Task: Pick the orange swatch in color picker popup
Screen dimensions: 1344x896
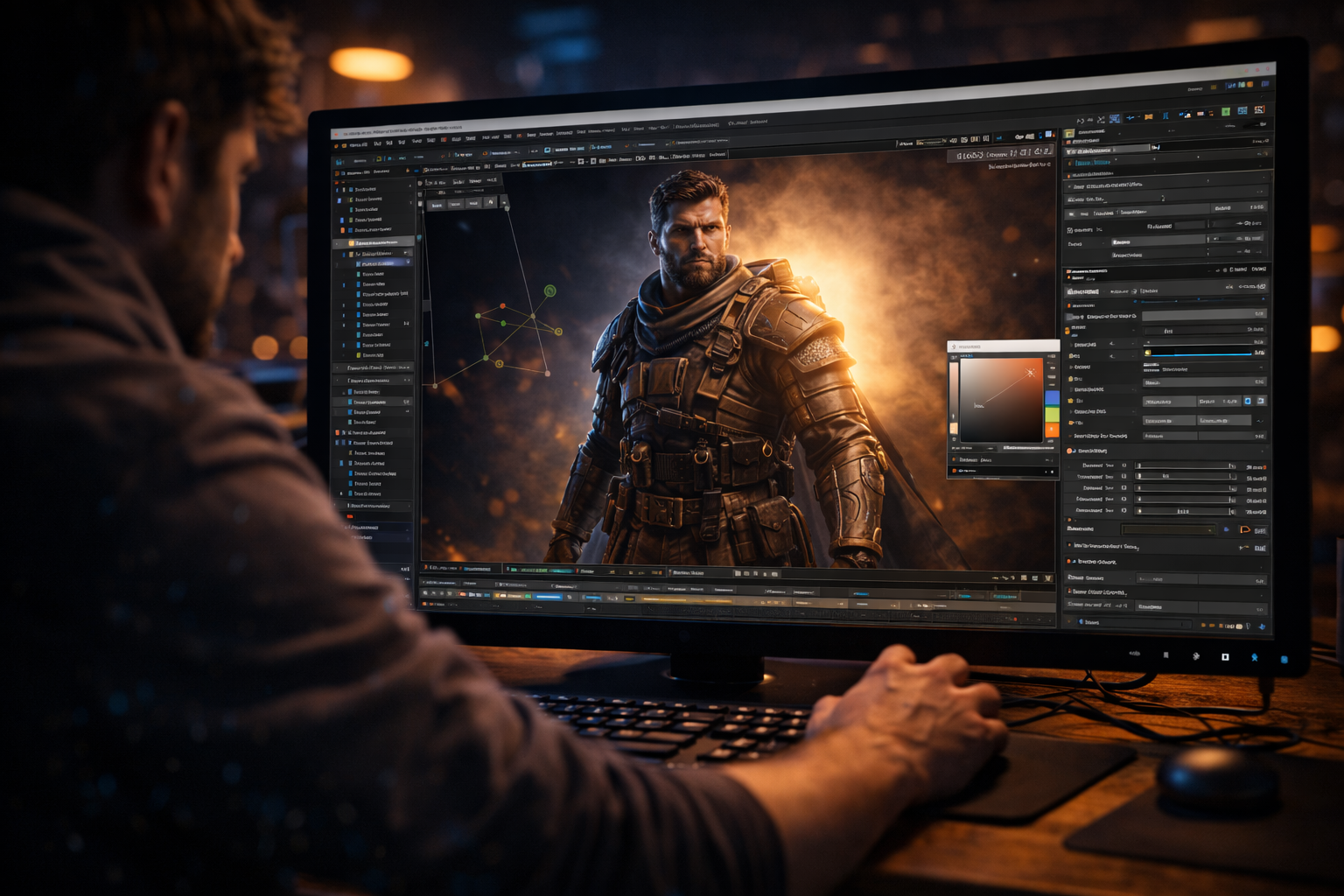Action: click(1052, 430)
